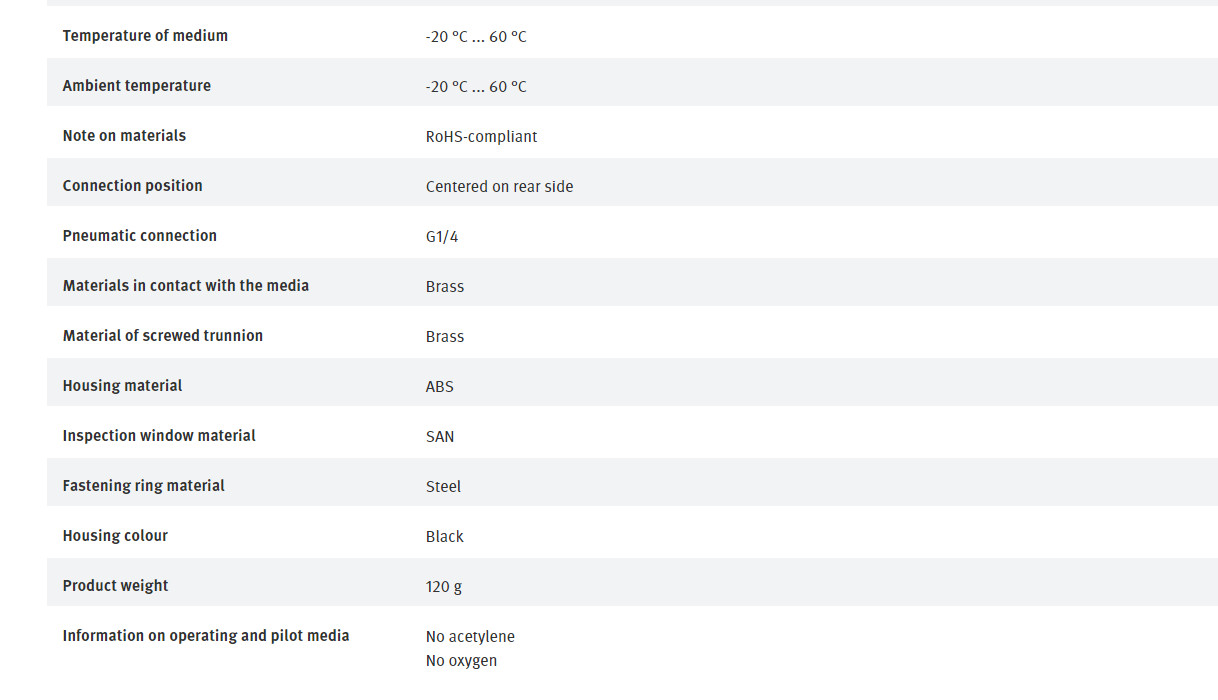Image resolution: width=1218 pixels, height=700 pixels.
Task: Click the Material of screwed trunnion label
Action: (x=163, y=336)
